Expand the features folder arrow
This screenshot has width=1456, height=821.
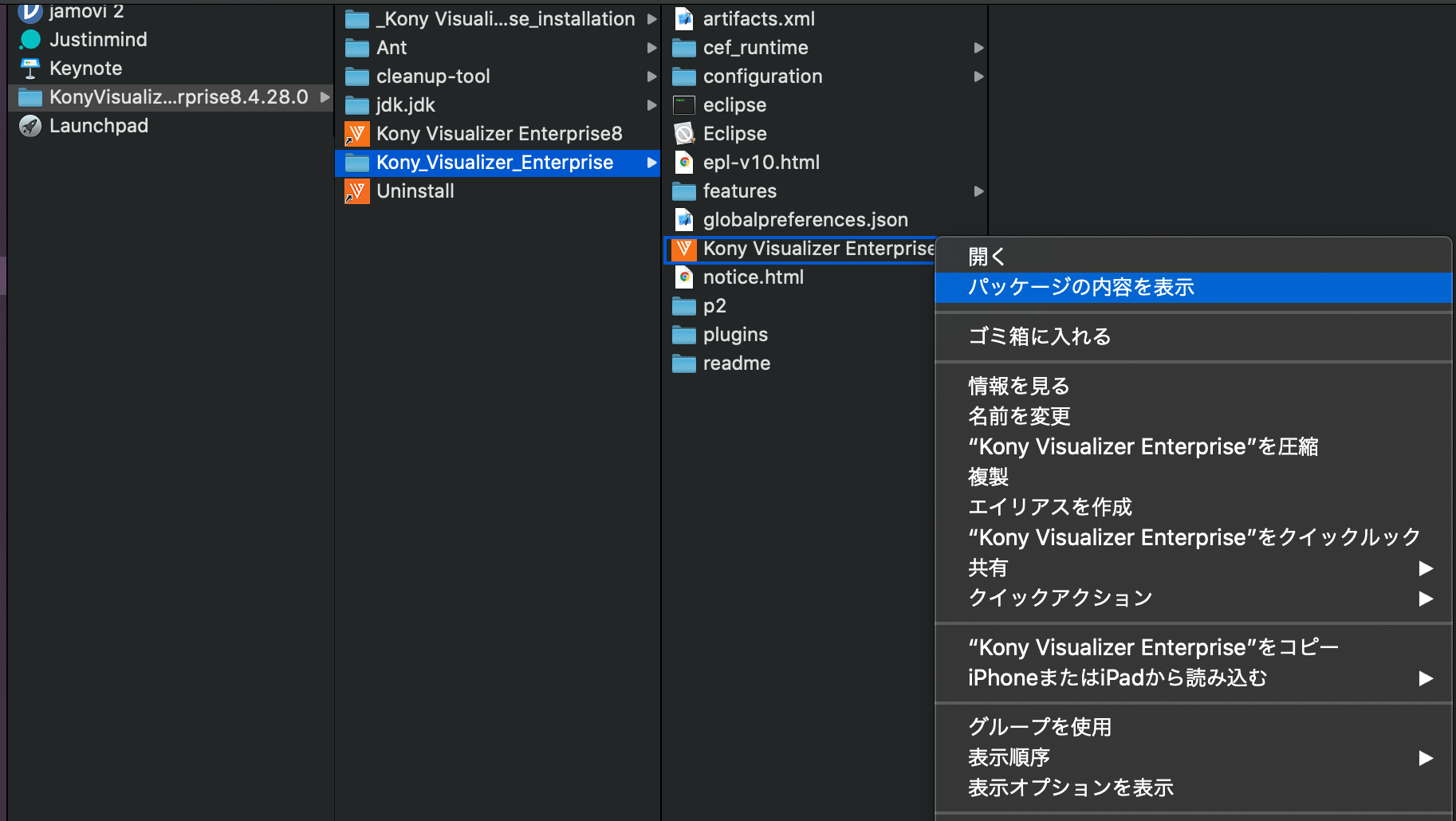click(x=978, y=191)
